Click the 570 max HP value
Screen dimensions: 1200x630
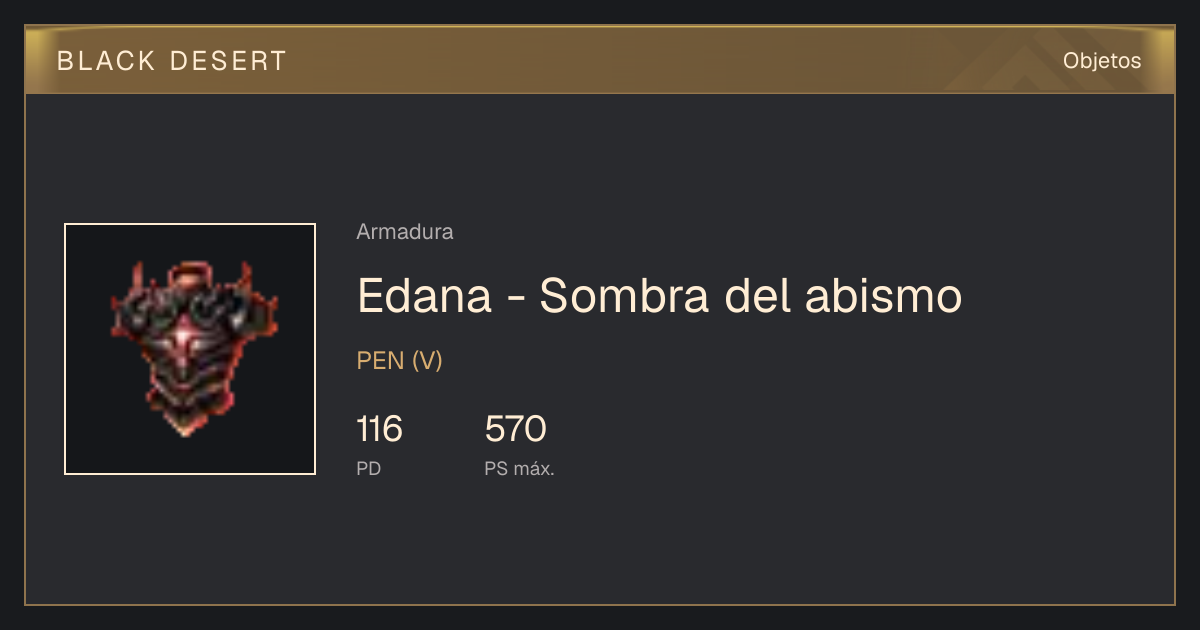pyautogui.click(x=515, y=430)
